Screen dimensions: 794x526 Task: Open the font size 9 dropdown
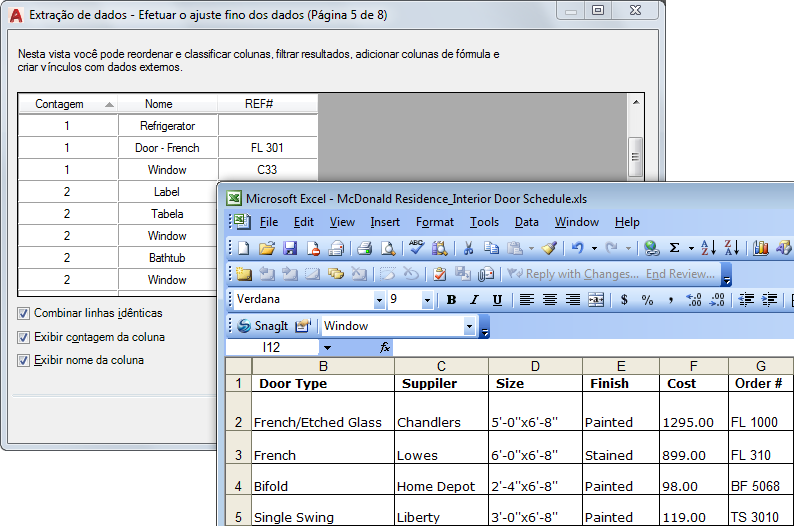click(427, 300)
